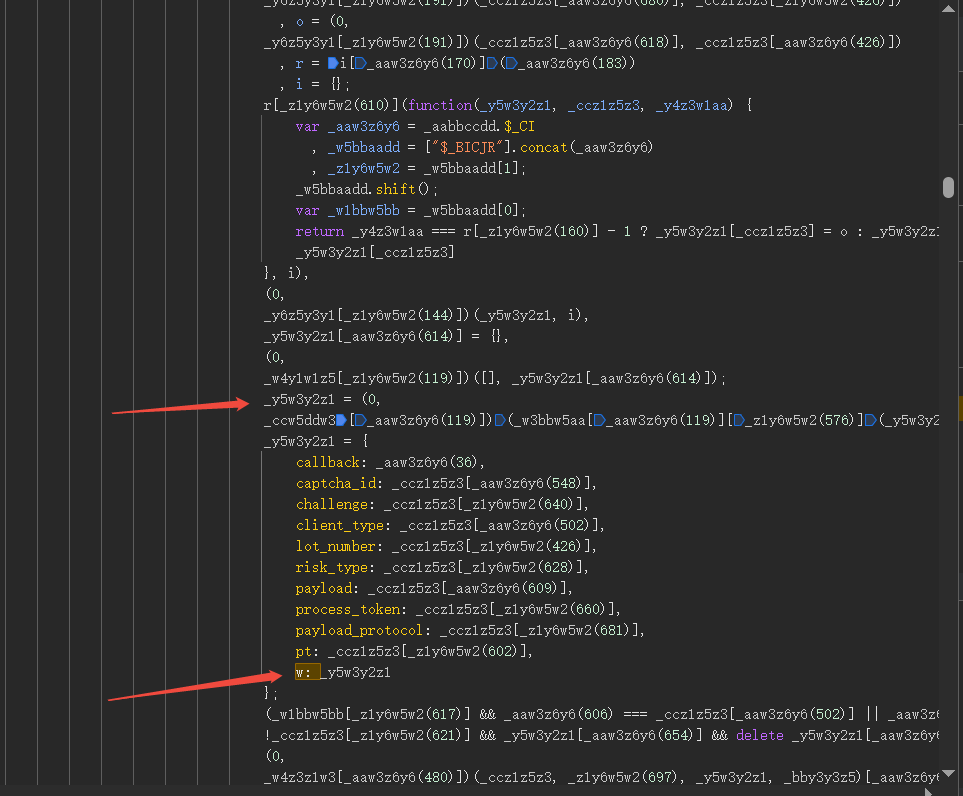Click the highlighted 'w:' property key

pos(308,672)
